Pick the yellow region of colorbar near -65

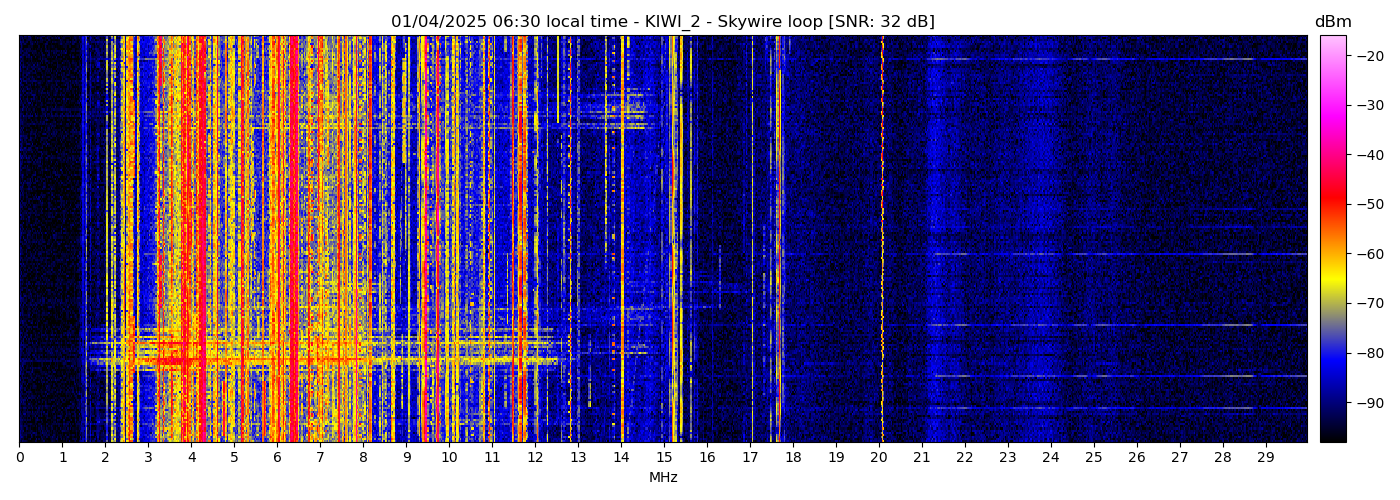click(x=1332, y=278)
